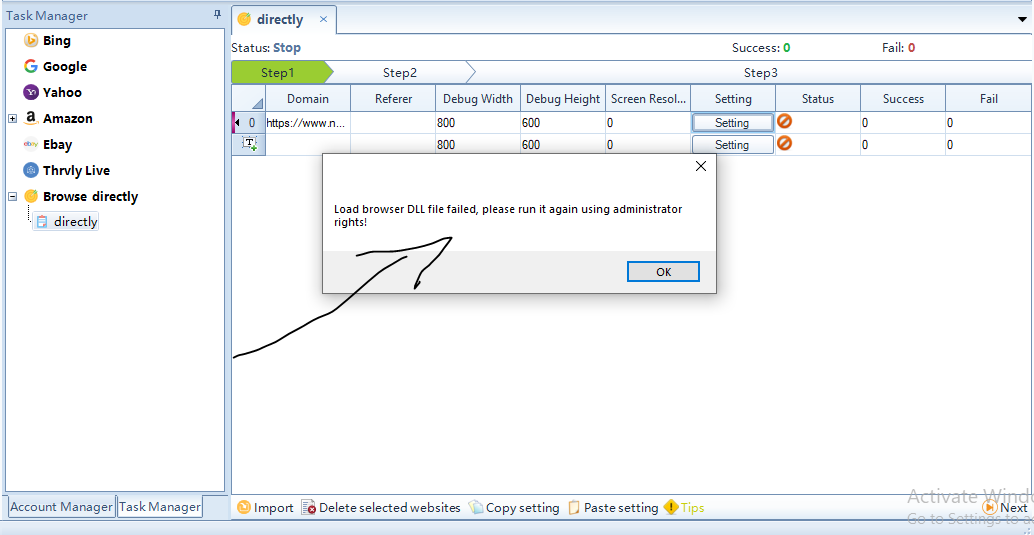
Task: Close the error message dialog
Action: tap(700, 167)
